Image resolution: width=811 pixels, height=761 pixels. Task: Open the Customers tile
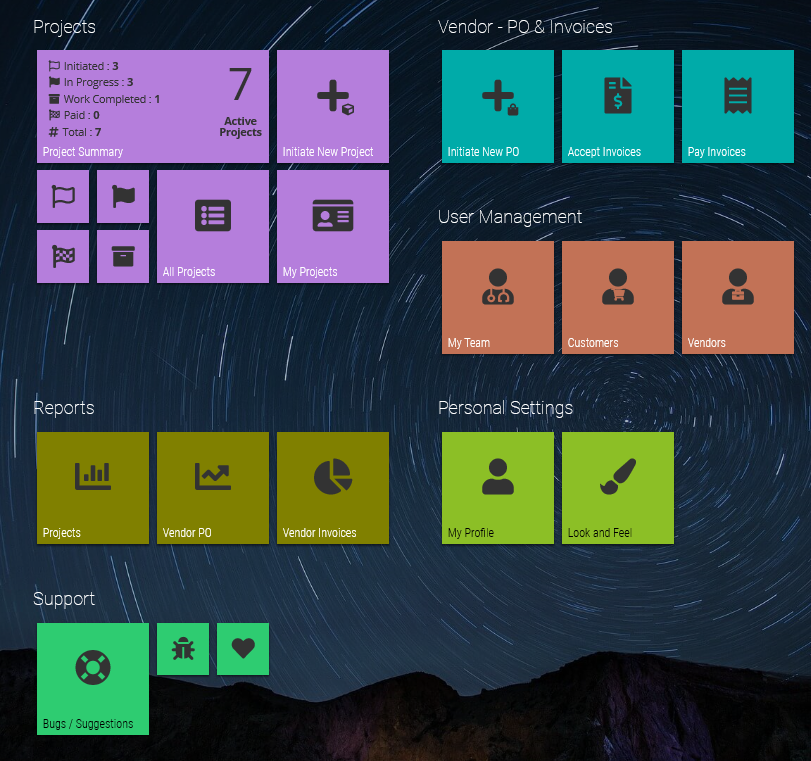618,297
